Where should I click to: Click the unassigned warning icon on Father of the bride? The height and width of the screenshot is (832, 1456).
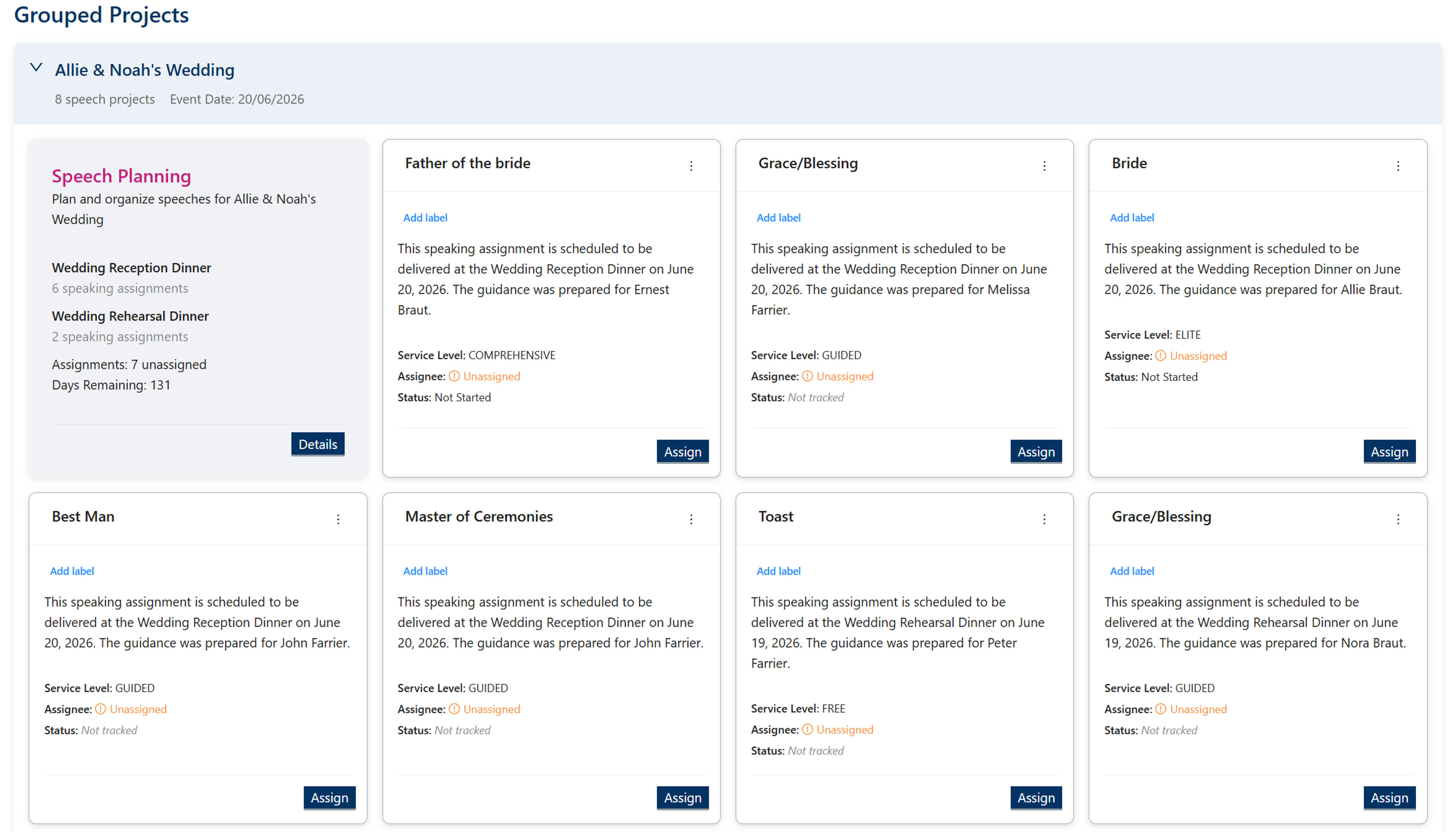pyautogui.click(x=454, y=376)
